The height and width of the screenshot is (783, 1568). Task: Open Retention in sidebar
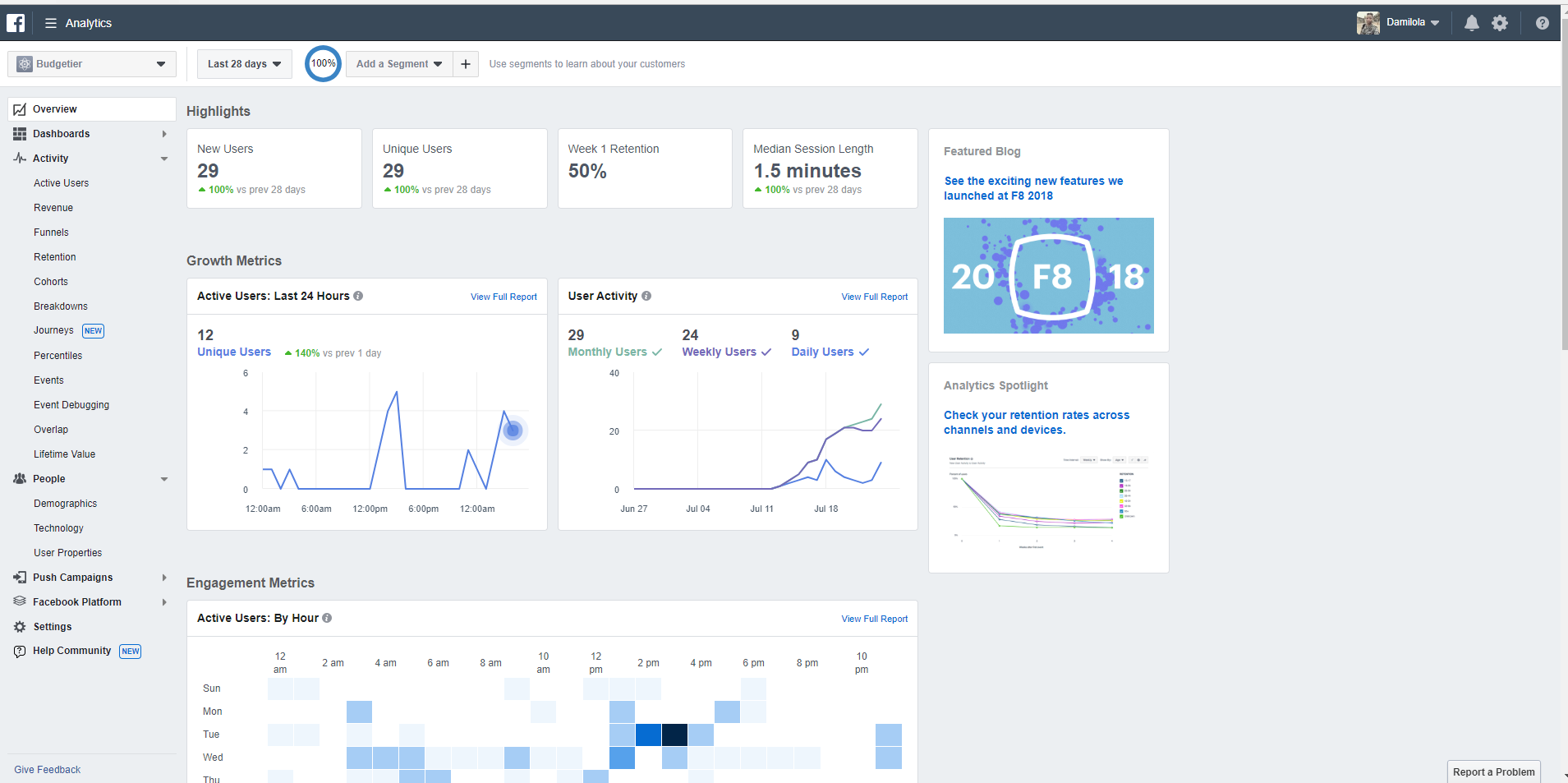click(x=55, y=257)
